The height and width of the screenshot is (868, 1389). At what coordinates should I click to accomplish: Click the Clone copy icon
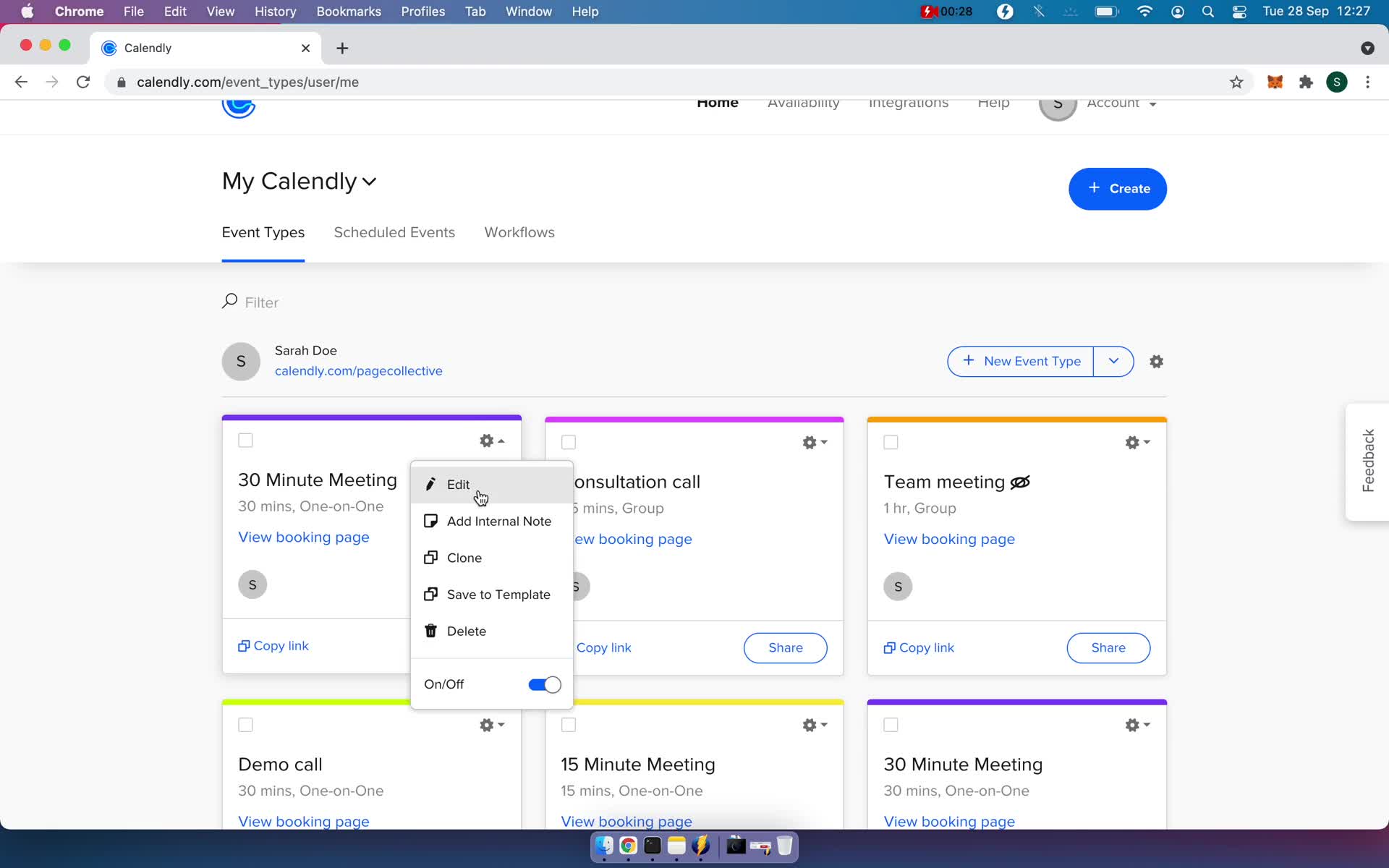(430, 558)
